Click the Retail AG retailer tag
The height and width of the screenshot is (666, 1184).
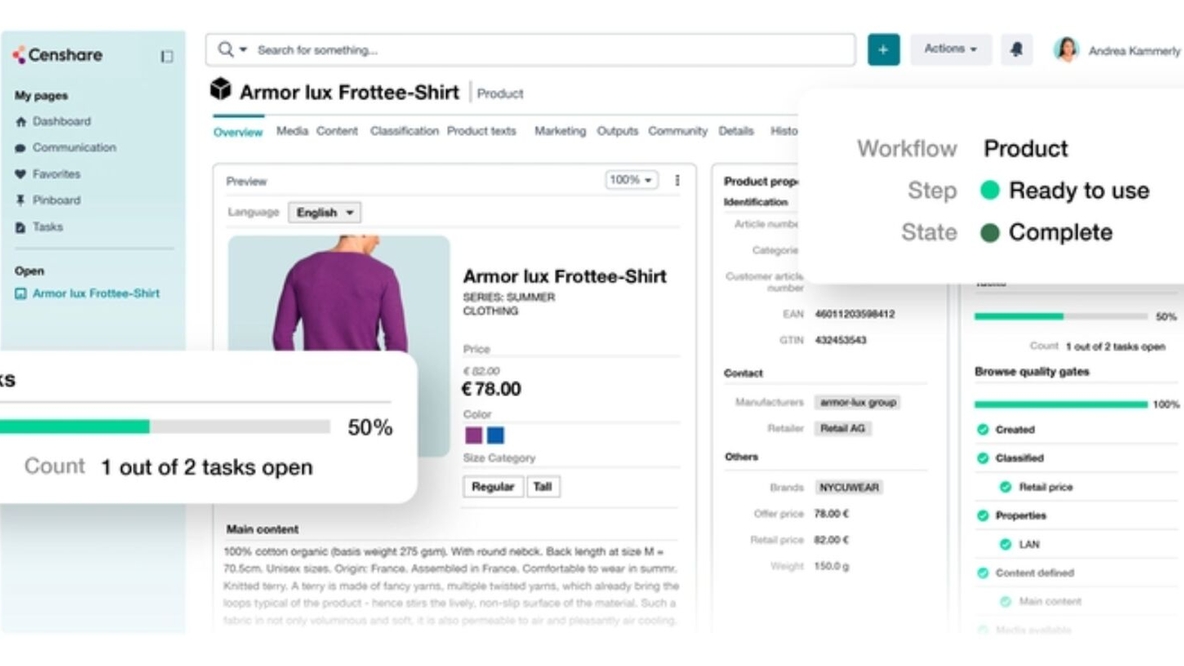[843, 429]
